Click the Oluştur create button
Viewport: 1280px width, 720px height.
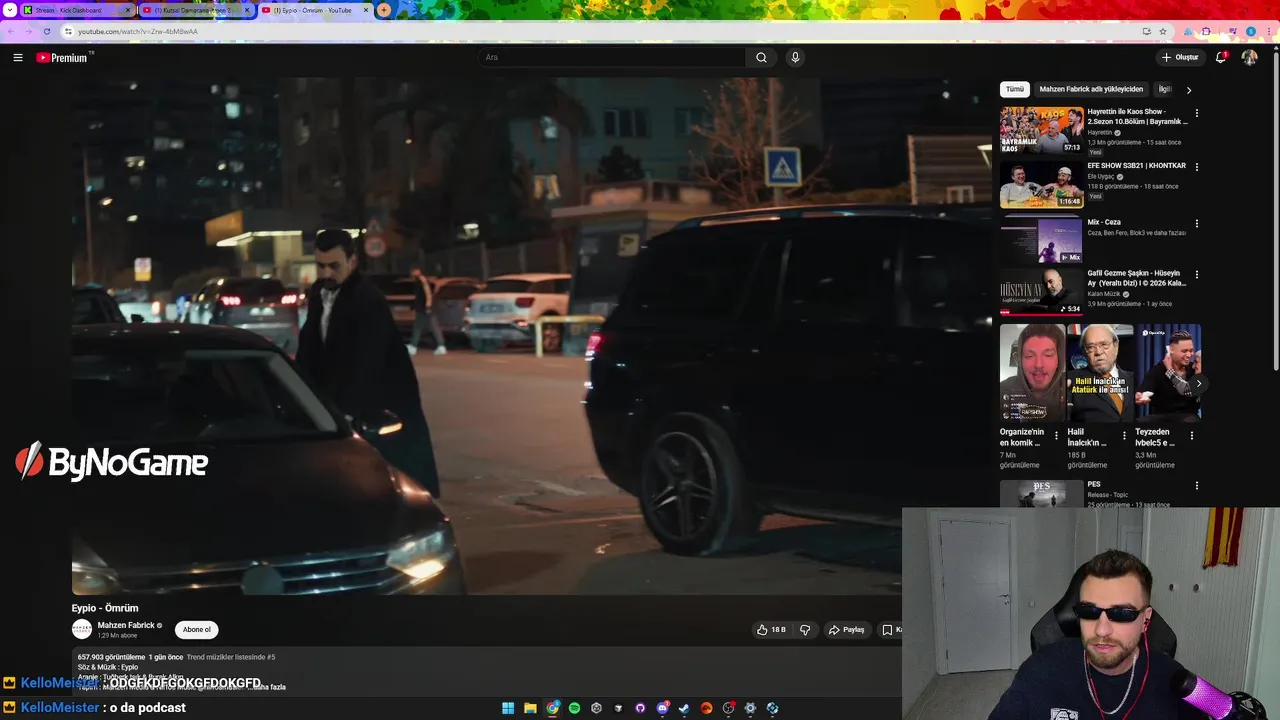[x=1180, y=58]
